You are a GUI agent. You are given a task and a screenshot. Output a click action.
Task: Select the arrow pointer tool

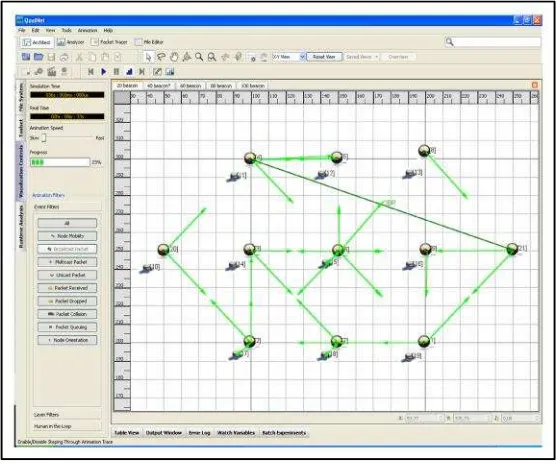(149, 57)
